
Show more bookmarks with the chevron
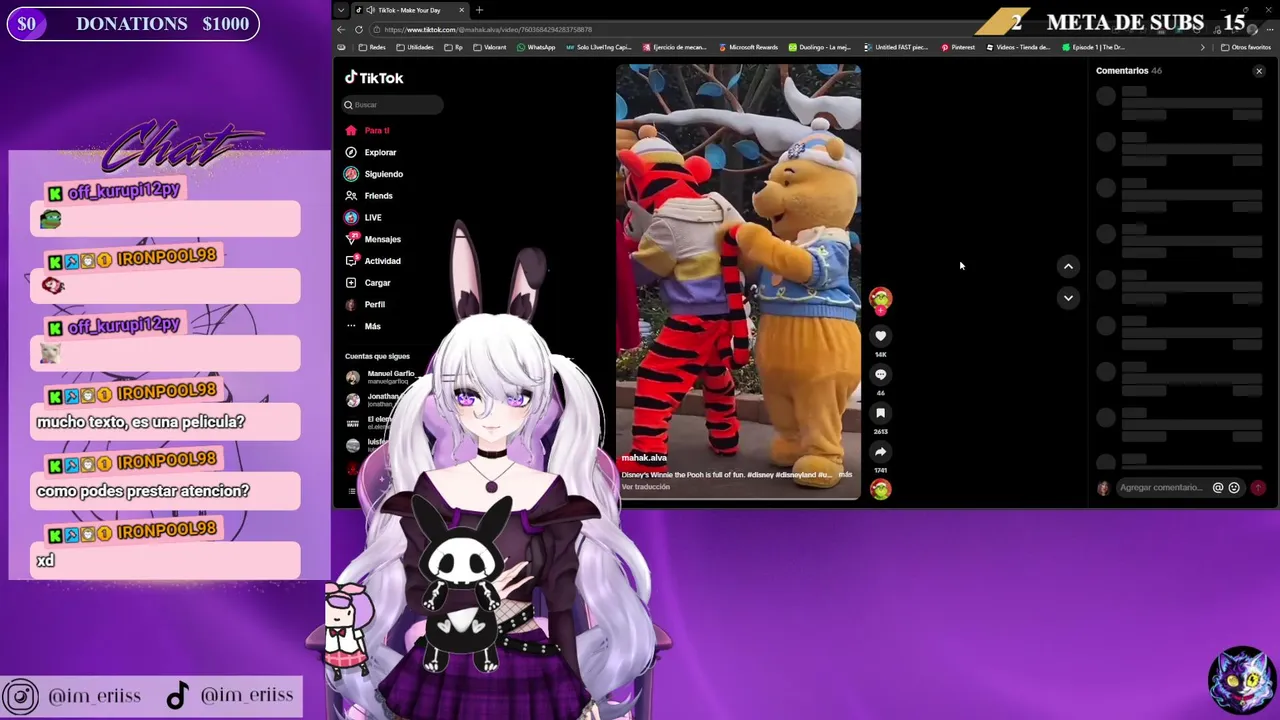1203,47
